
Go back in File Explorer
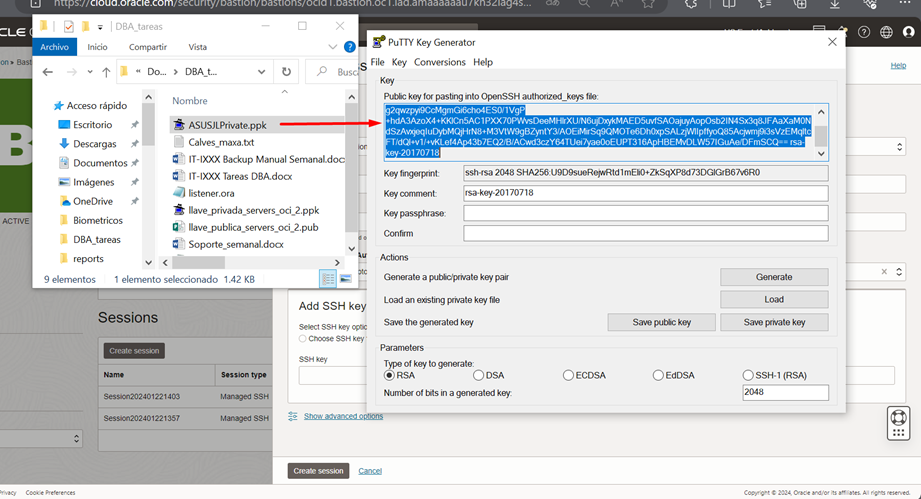tap(48, 72)
